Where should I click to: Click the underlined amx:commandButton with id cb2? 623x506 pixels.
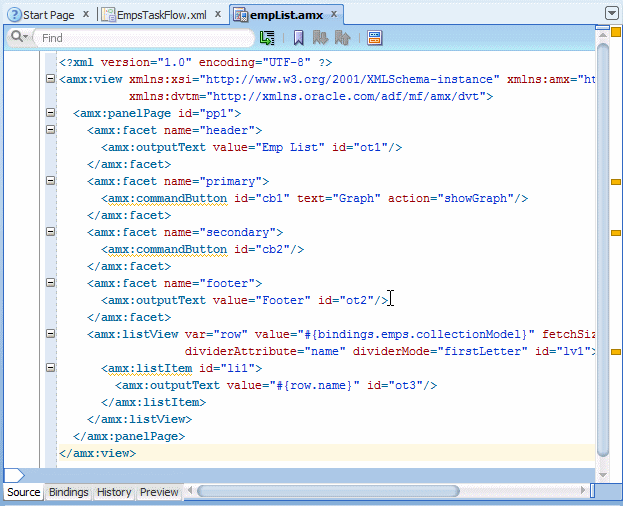click(167, 249)
